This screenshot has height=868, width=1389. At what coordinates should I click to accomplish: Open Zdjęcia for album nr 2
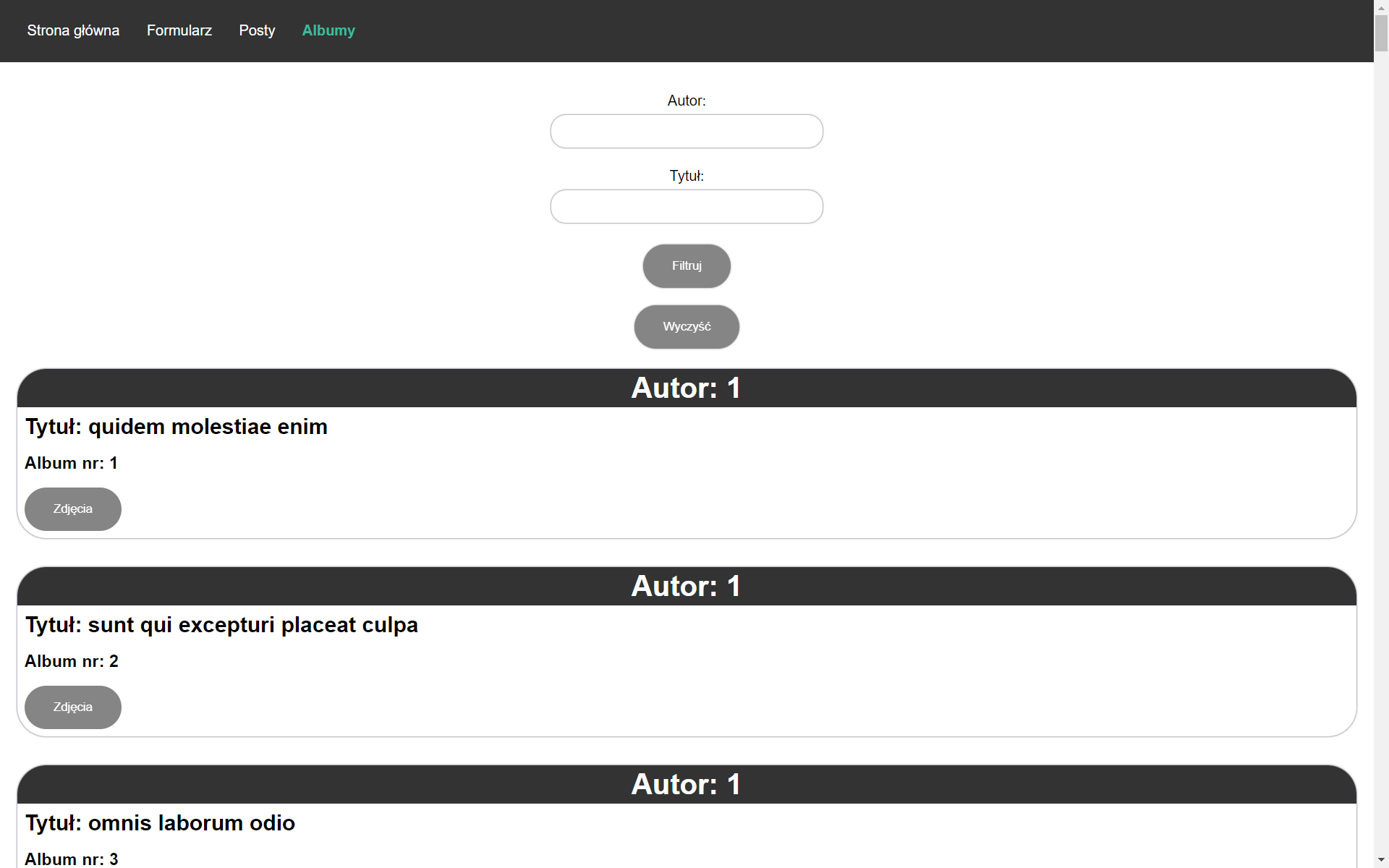tap(73, 707)
